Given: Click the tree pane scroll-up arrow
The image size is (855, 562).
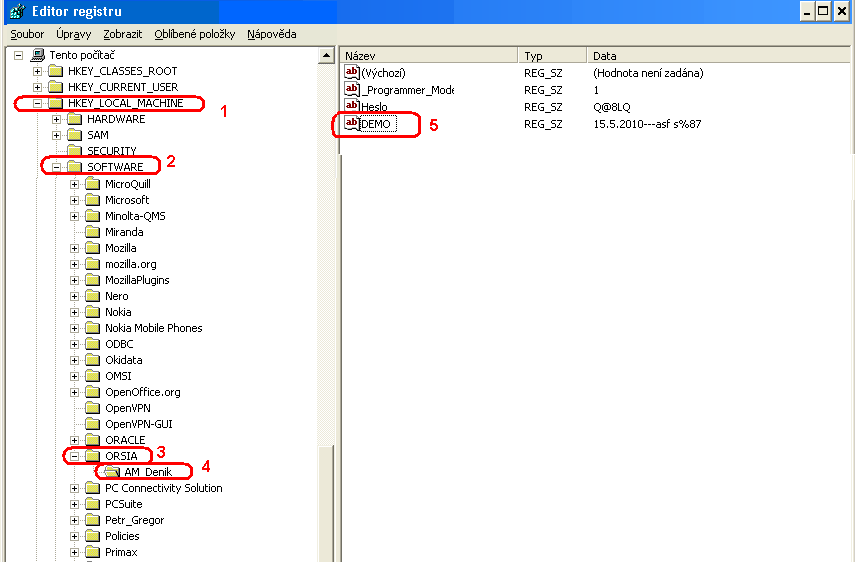Looking at the screenshot, I should (326, 56).
